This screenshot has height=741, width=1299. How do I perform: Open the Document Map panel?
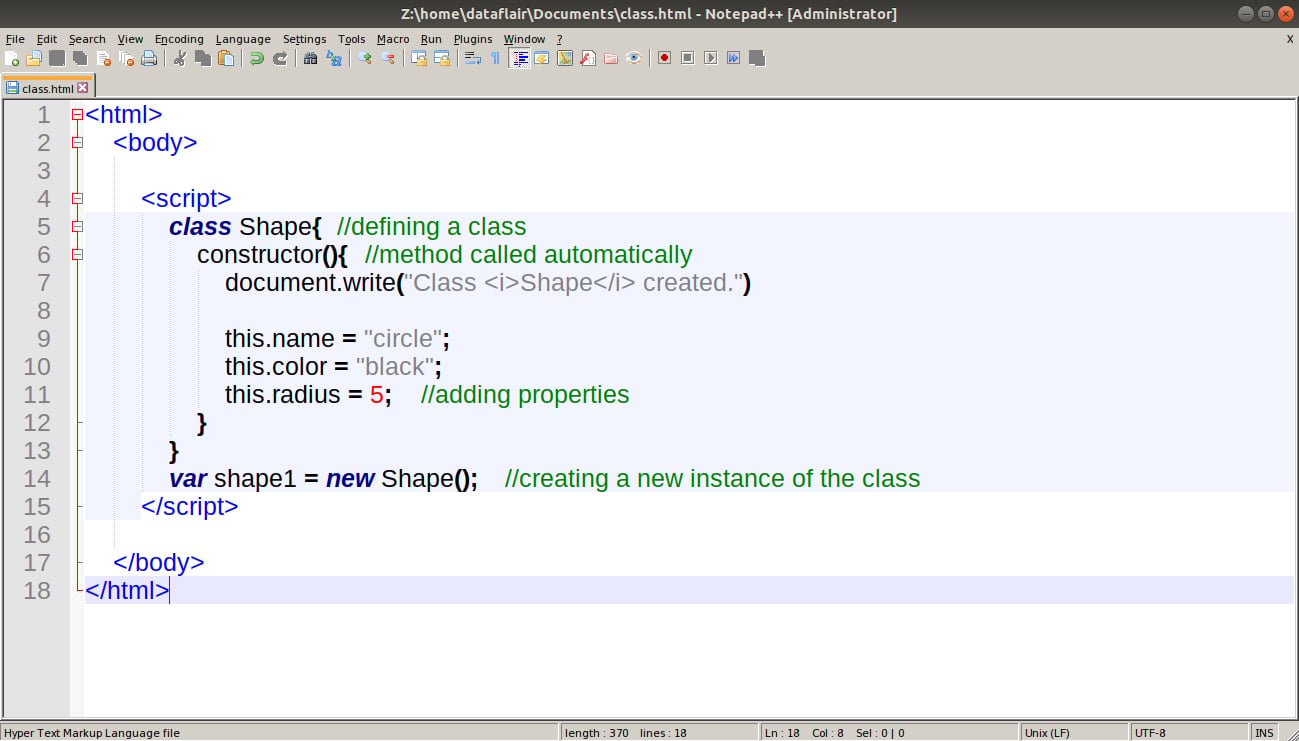(x=565, y=58)
